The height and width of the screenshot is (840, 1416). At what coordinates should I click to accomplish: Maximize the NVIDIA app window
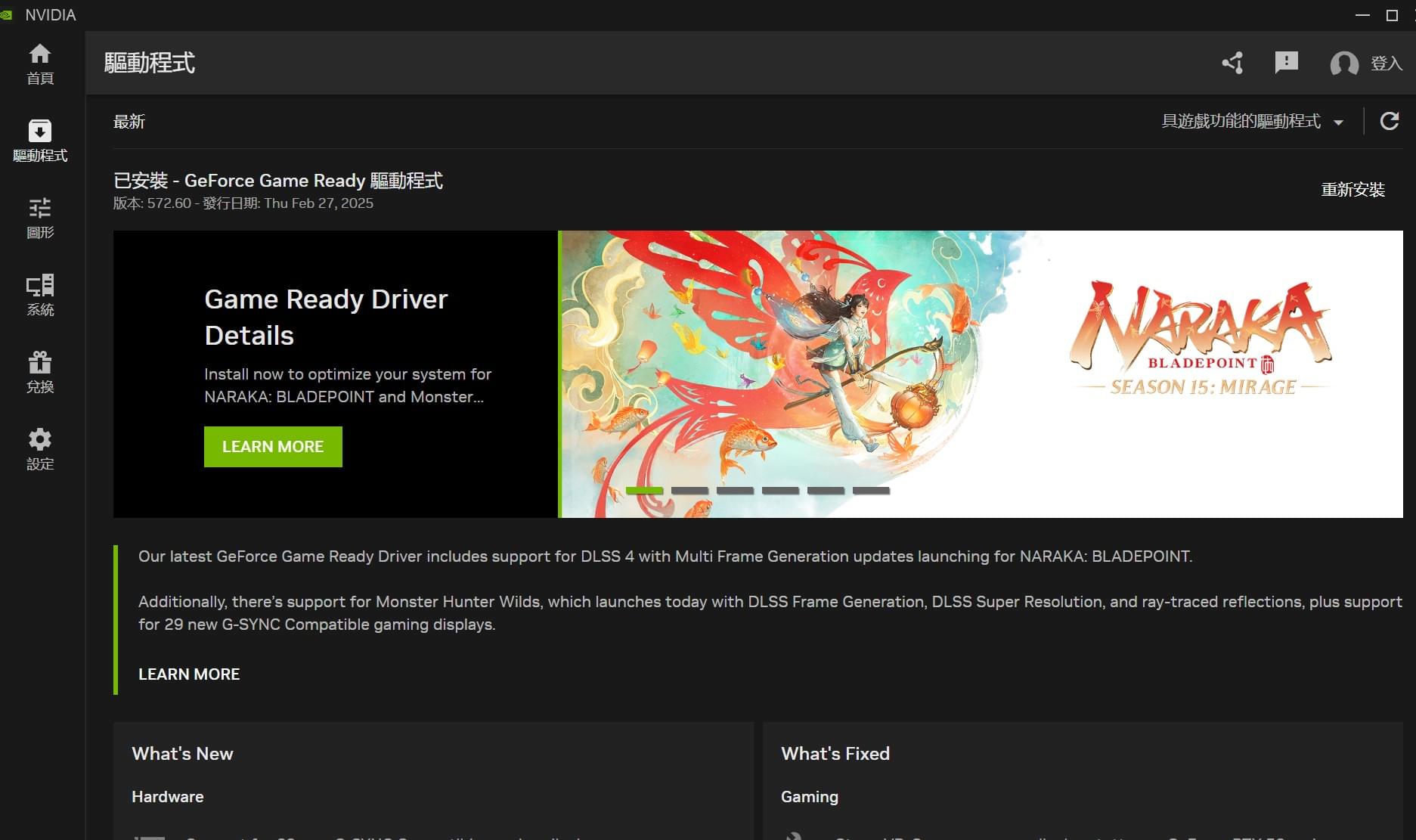pos(1392,15)
